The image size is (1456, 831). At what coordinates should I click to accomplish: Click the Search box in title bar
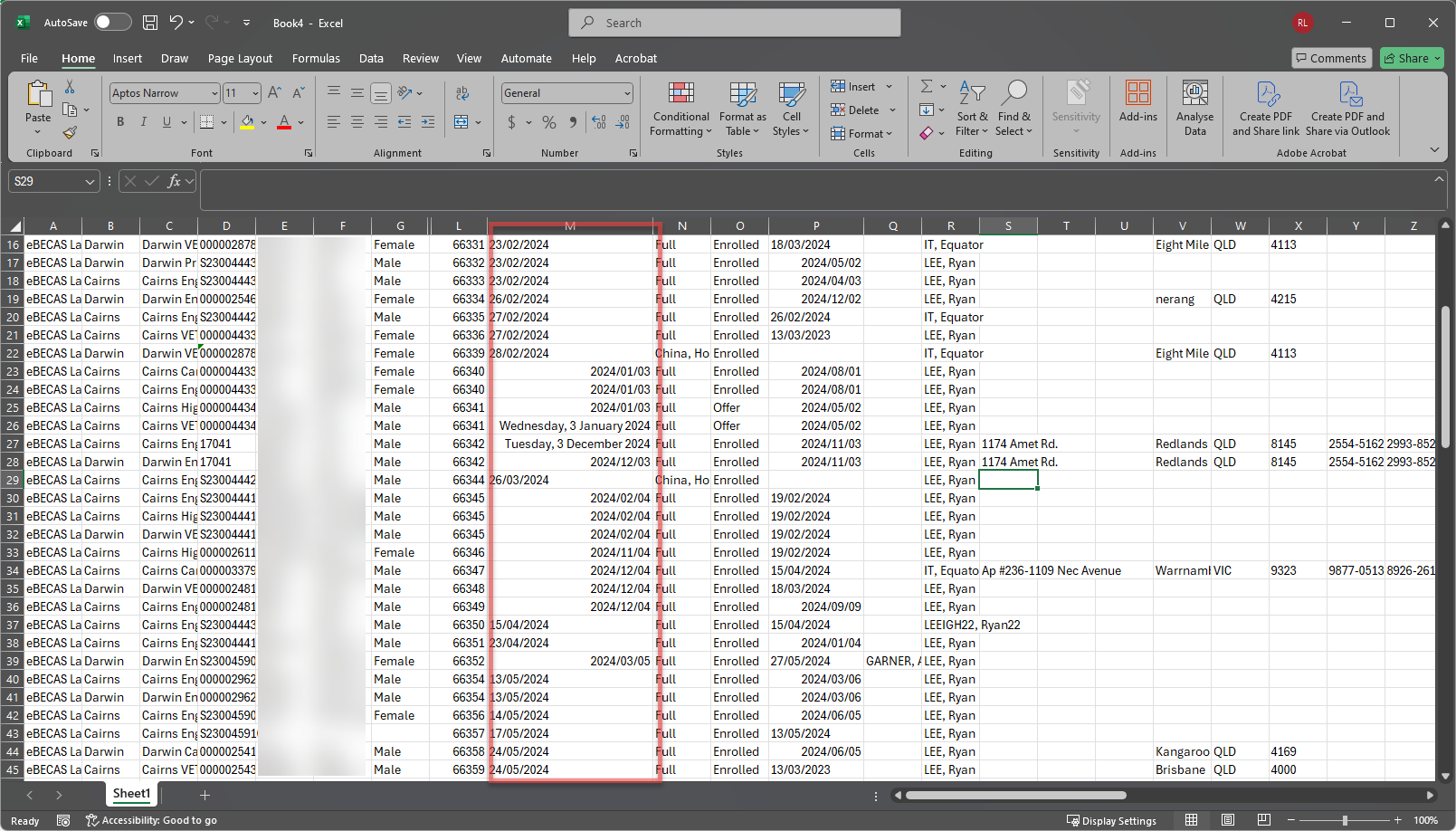735,23
